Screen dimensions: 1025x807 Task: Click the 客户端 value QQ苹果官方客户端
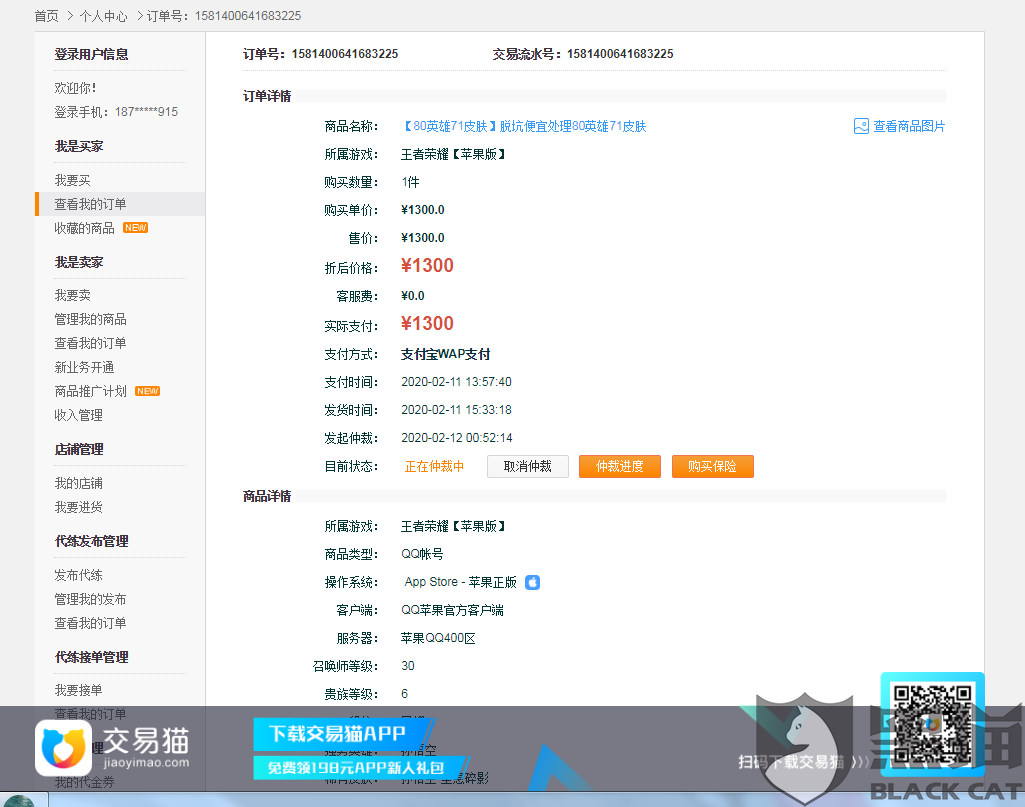click(x=452, y=610)
